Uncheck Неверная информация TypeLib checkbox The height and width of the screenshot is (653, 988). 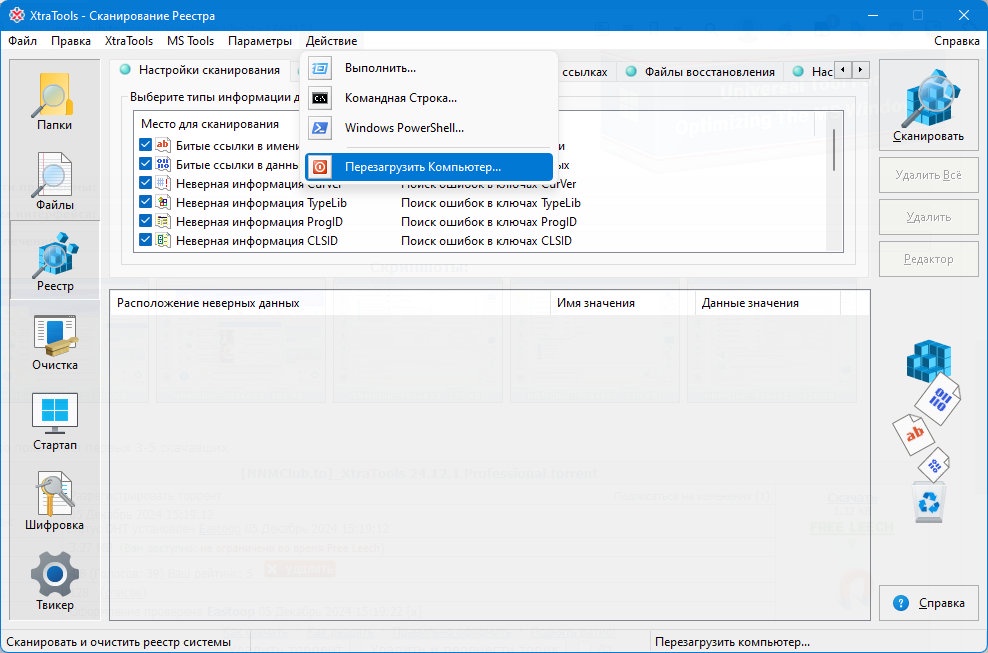(x=146, y=202)
